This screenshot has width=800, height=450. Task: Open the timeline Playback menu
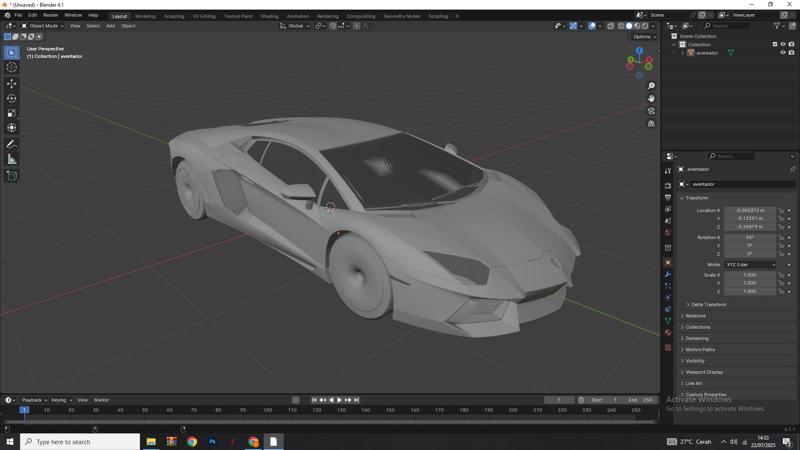click(34, 400)
